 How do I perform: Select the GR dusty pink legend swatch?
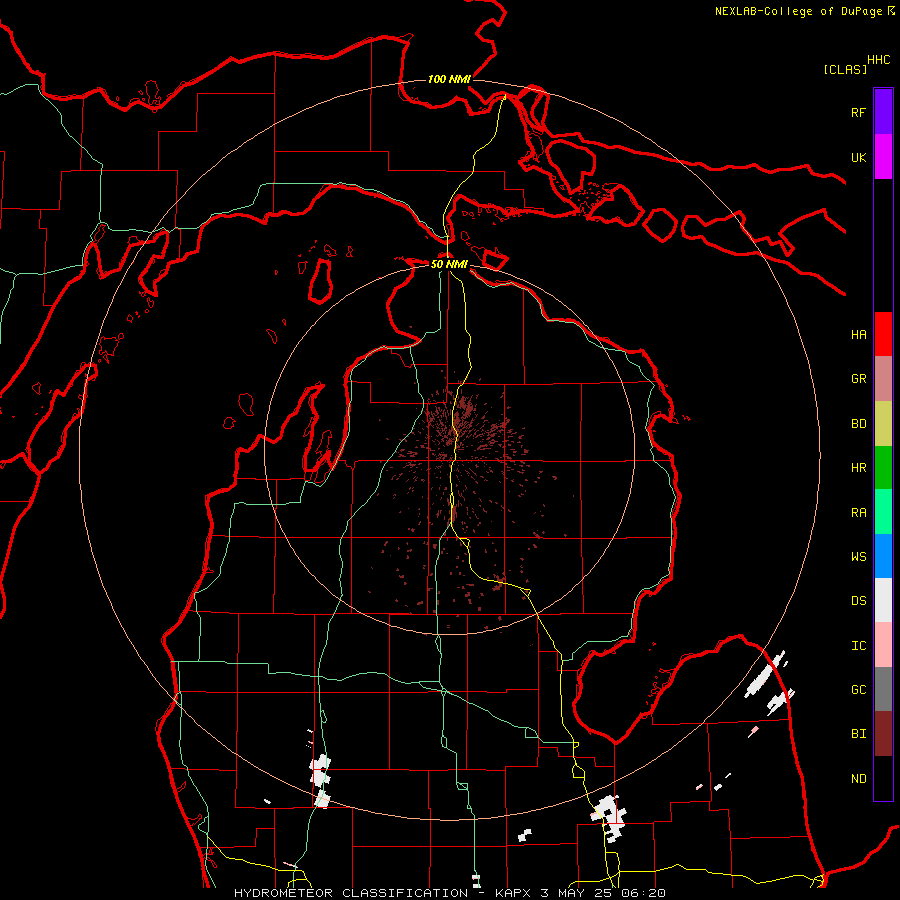point(883,379)
